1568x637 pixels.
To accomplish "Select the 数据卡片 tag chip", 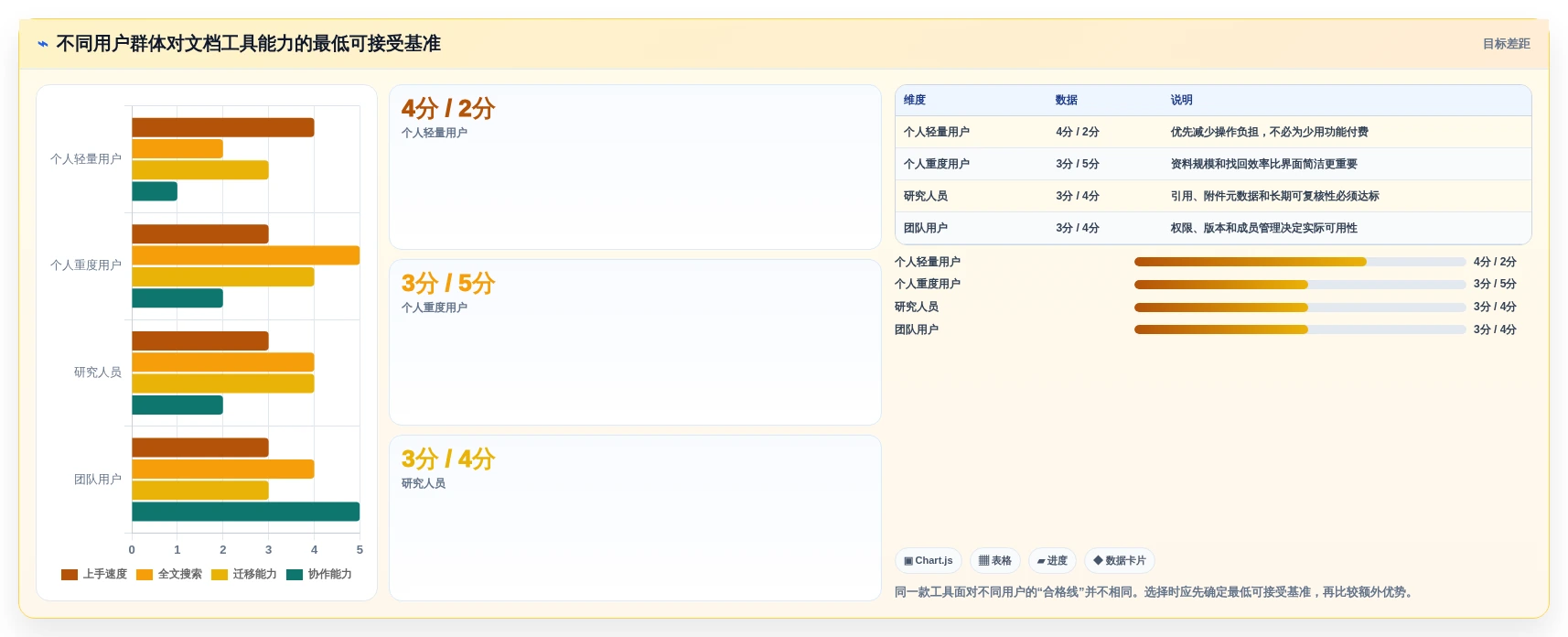I will 1119,561.
